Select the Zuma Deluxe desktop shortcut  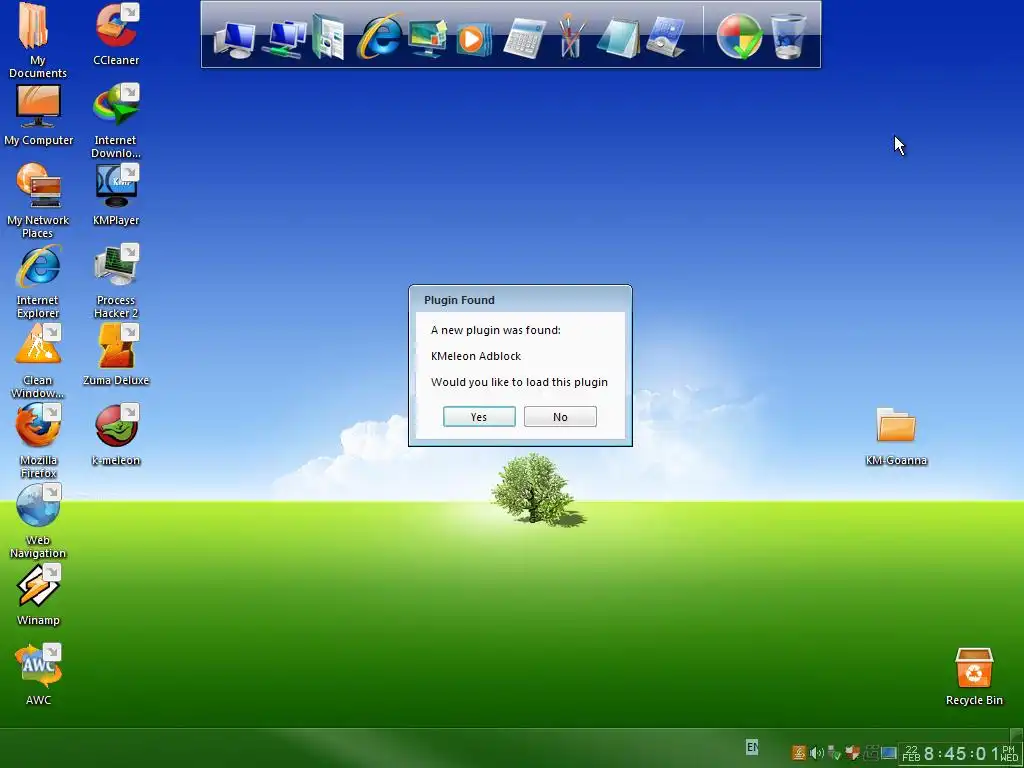pyautogui.click(x=116, y=355)
